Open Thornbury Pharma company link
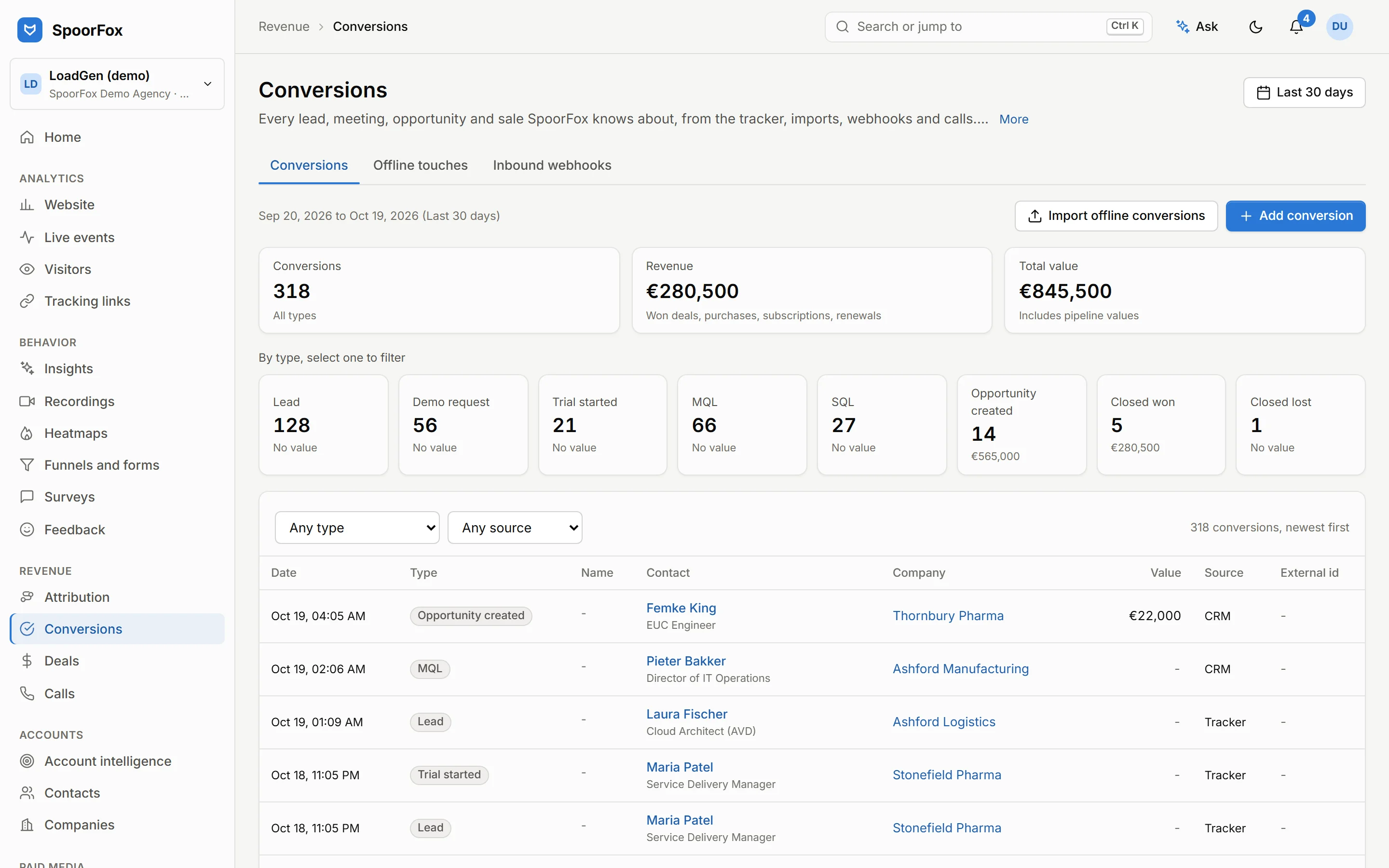This screenshot has width=1389, height=868. [x=948, y=616]
